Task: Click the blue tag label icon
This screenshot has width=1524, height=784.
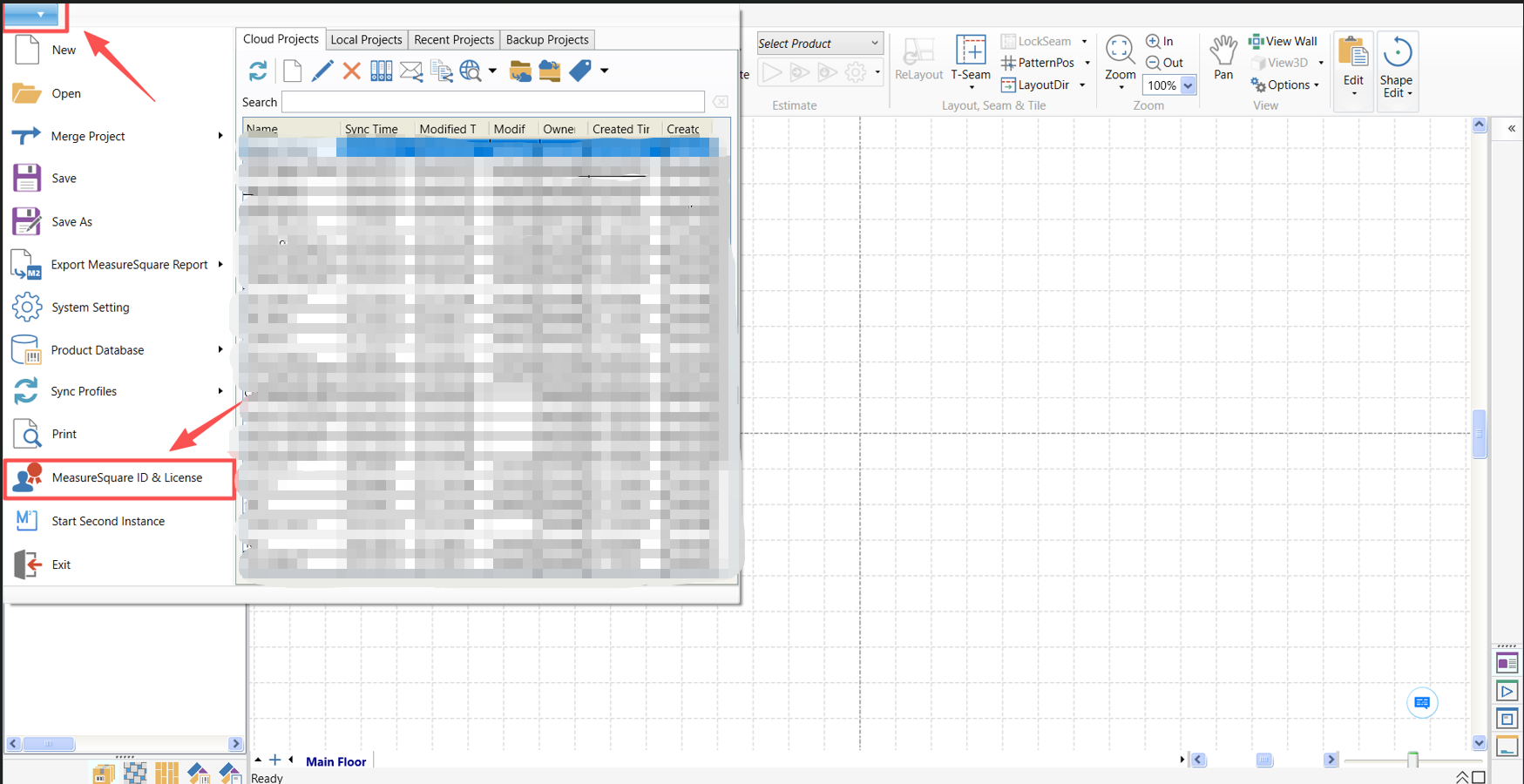Action: (x=580, y=71)
